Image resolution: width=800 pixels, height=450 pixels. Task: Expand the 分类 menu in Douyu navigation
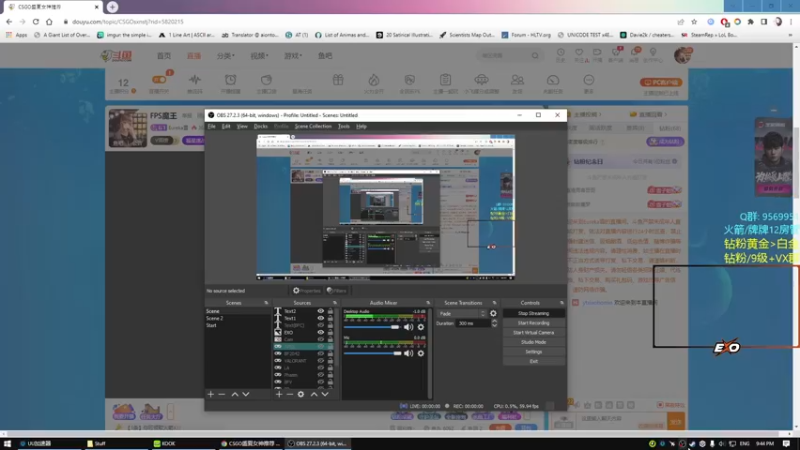pos(226,56)
